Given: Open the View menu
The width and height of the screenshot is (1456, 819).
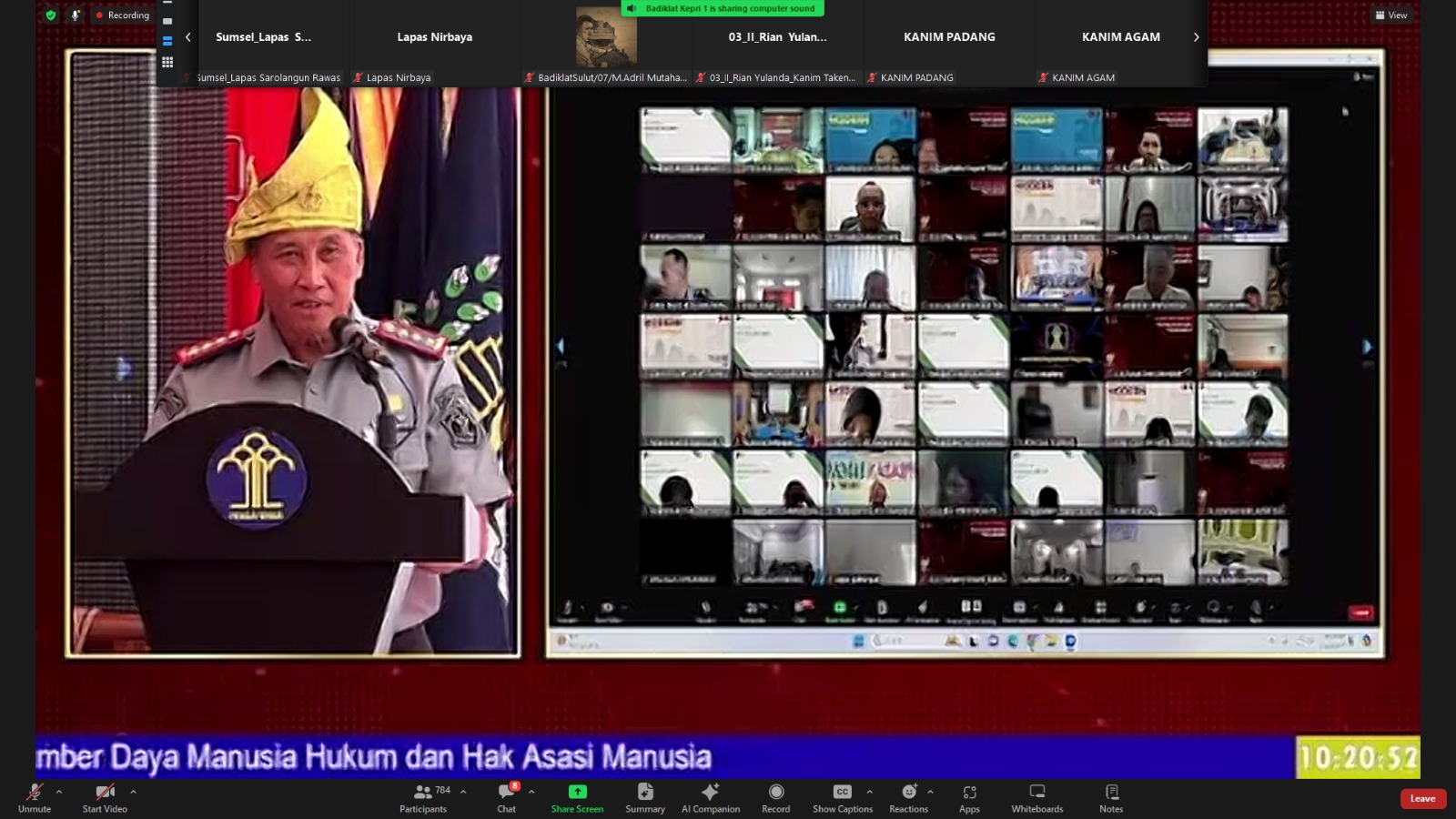Looking at the screenshot, I should pos(1391,15).
